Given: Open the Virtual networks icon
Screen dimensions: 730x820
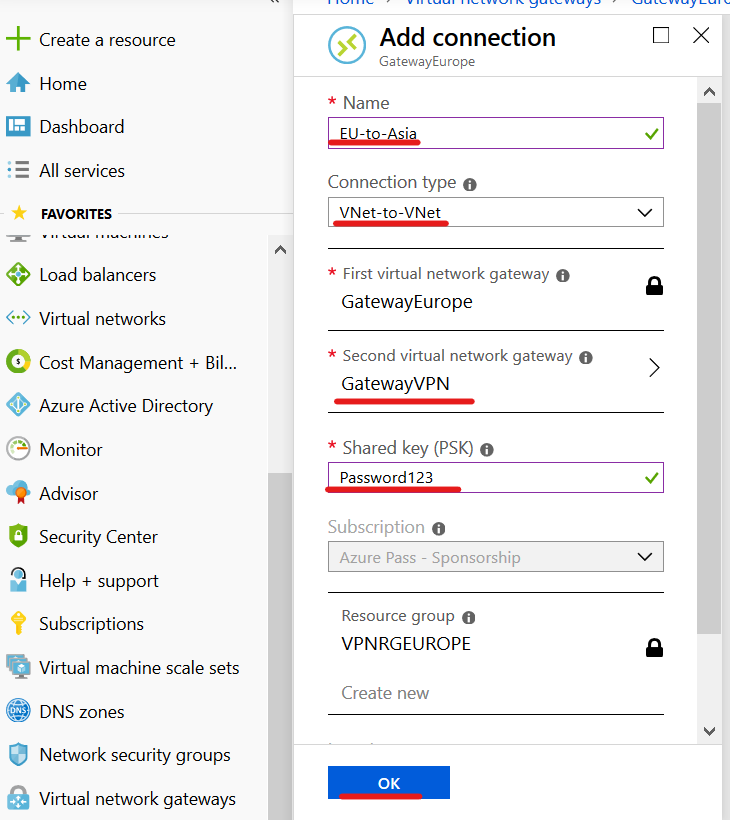Looking at the screenshot, I should 18,318.
